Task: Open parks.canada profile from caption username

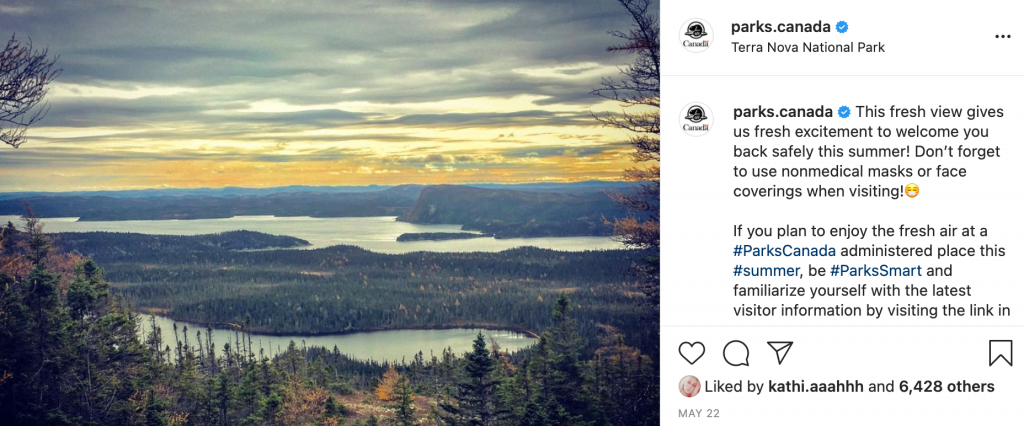Action: [783, 112]
